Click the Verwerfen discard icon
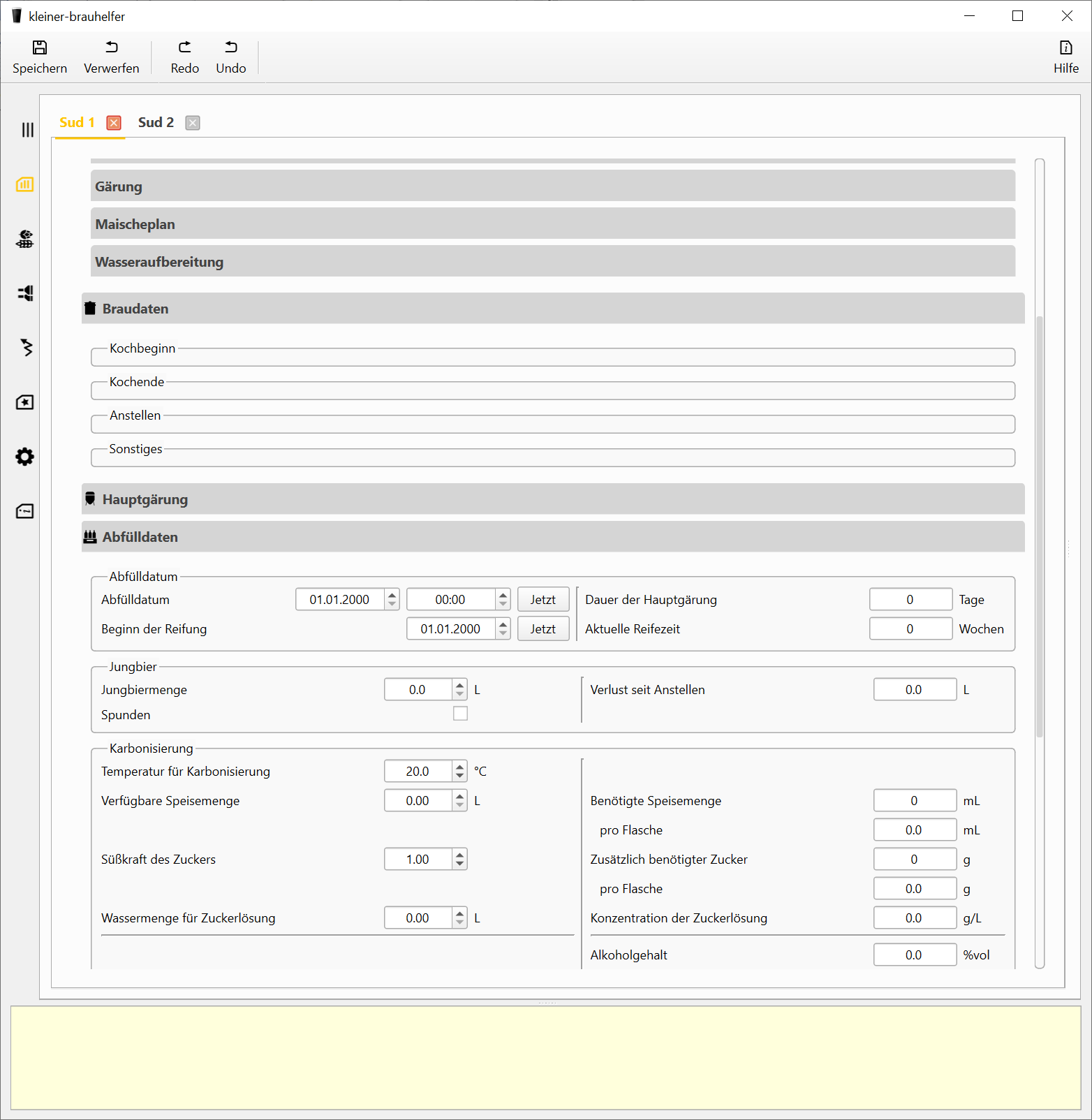 point(112,47)
